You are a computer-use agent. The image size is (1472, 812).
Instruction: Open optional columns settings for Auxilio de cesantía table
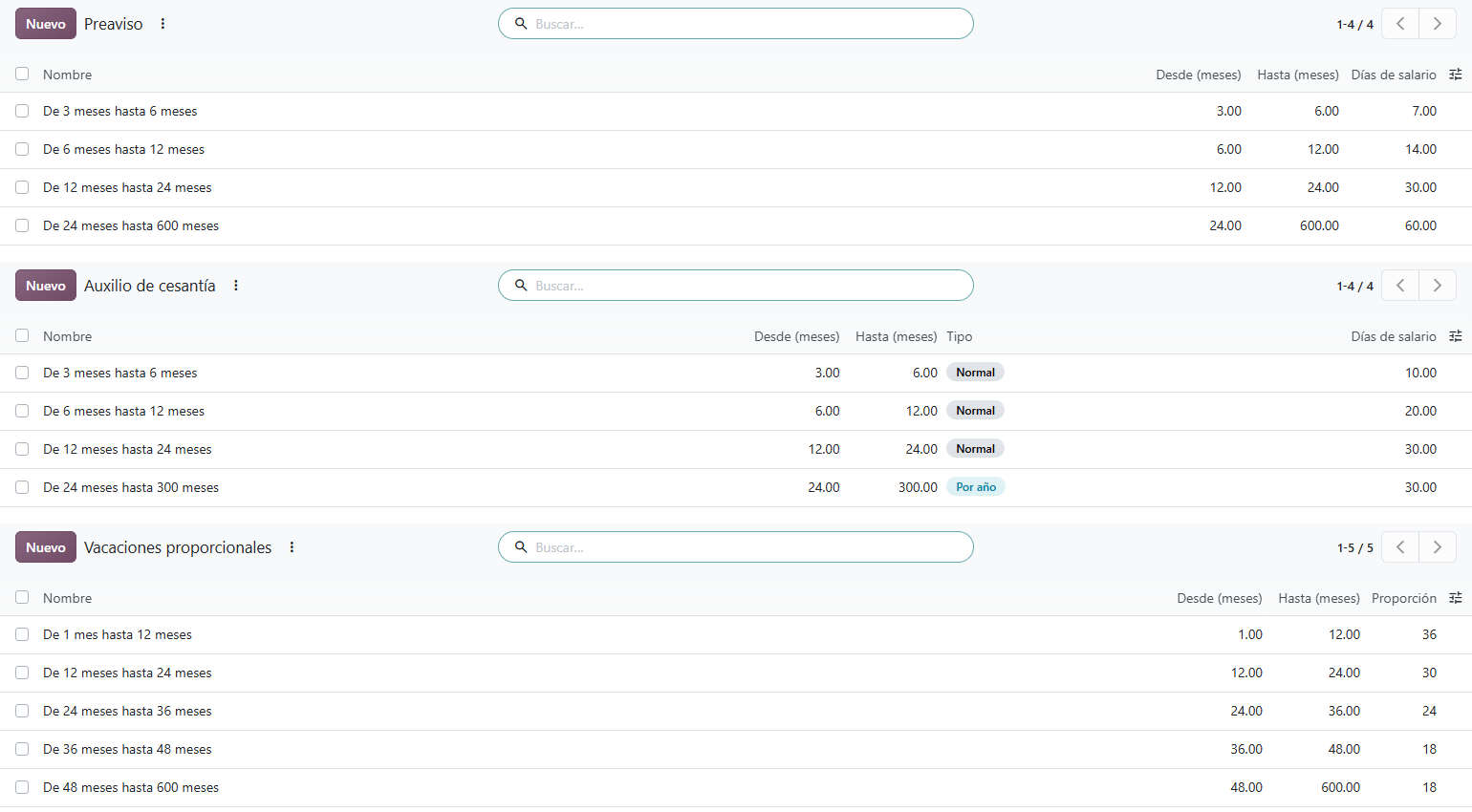pyautogui.click(x=1456, y=336)
